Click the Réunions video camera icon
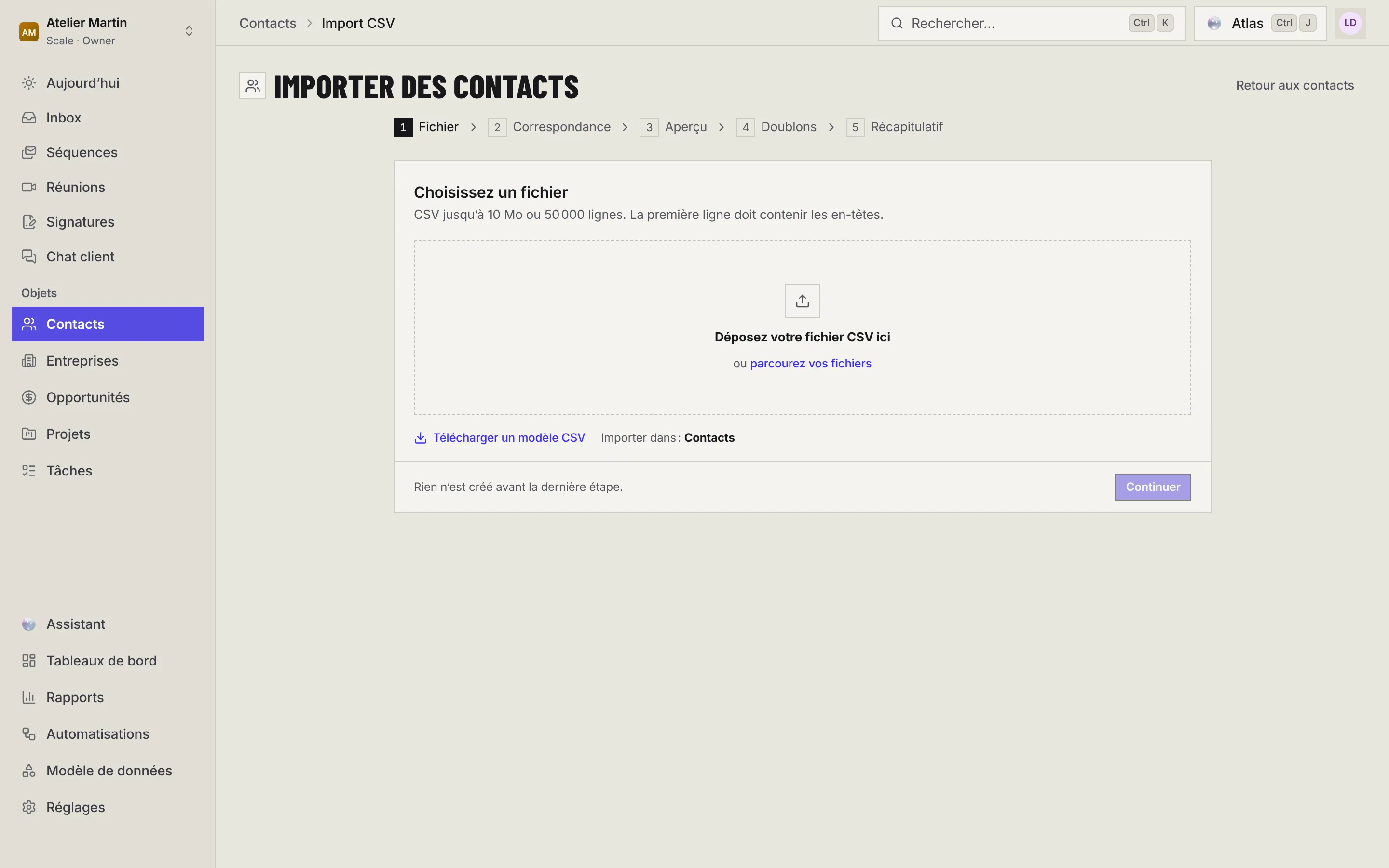 coord(29,187)
